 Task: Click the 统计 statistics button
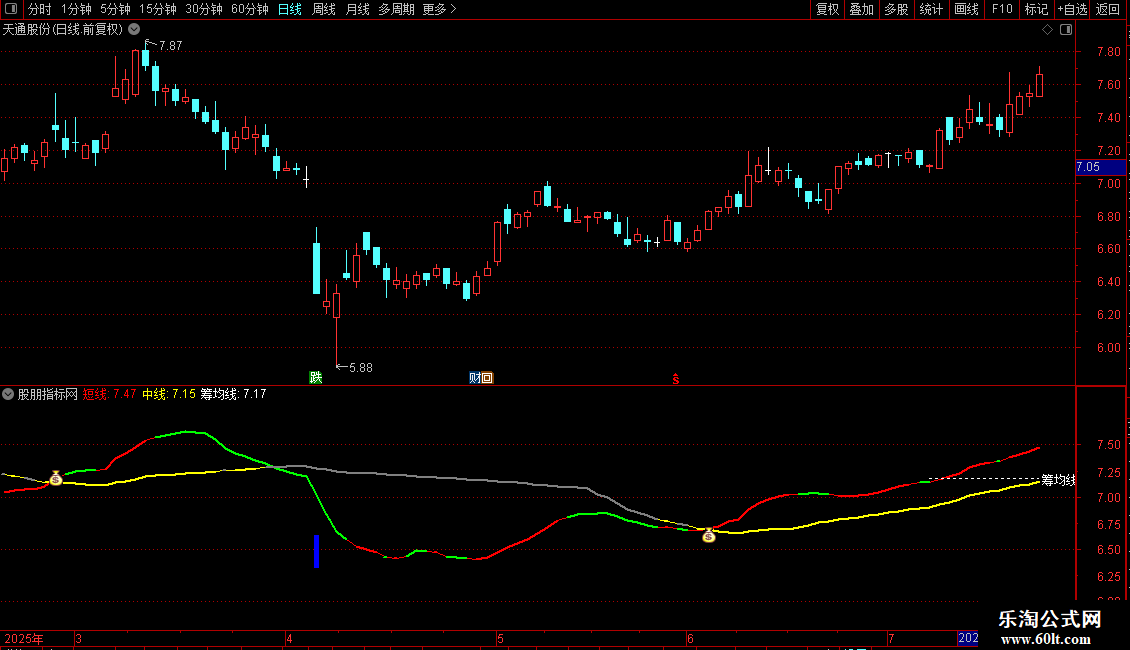(x=931, y=9)
